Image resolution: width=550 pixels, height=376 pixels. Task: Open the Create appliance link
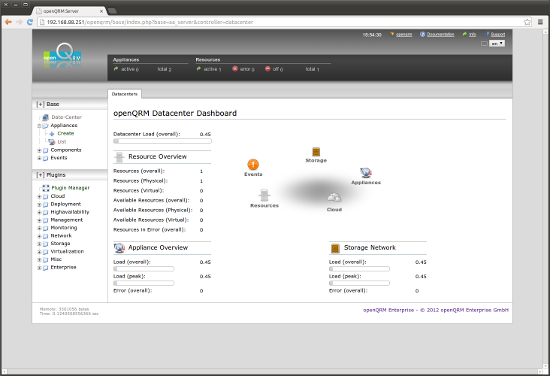66,133
